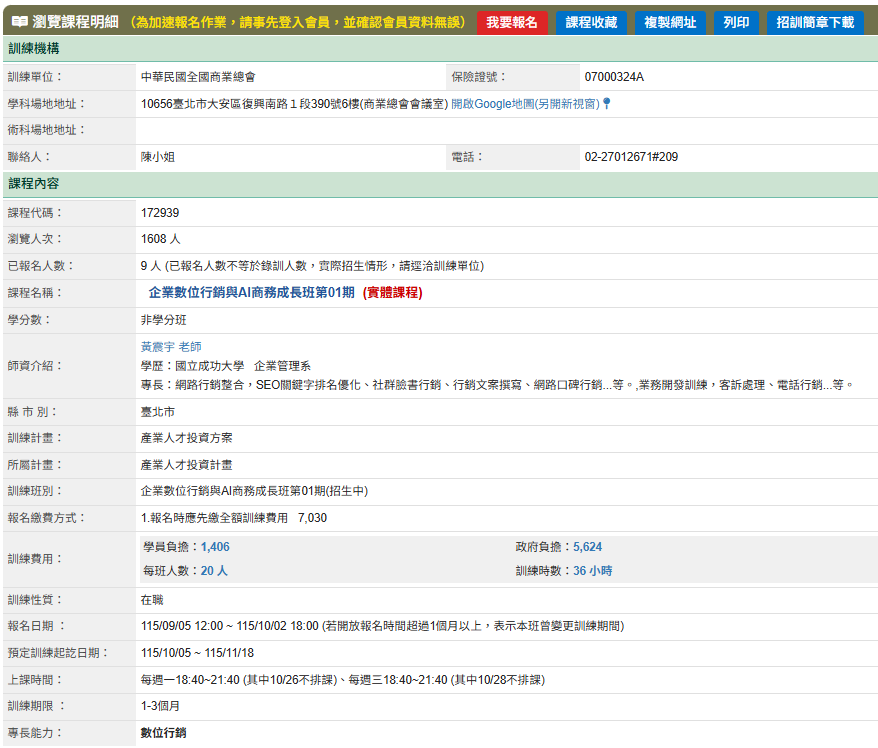Select the full training fee 7,030 text

coord(312,518)
